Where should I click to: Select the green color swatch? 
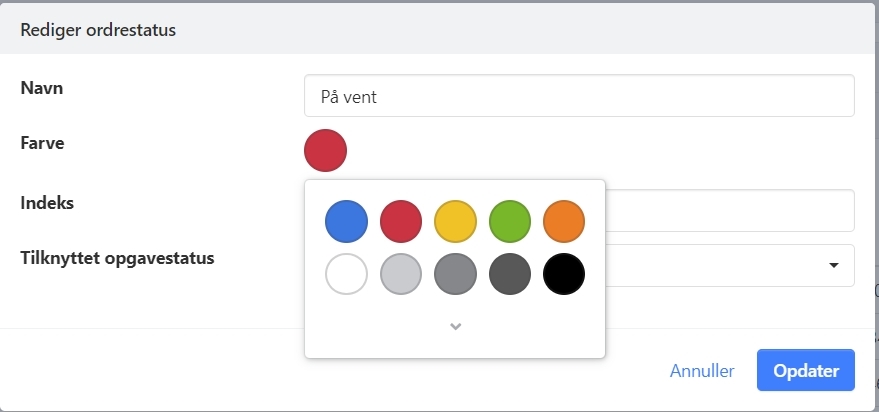510,221
